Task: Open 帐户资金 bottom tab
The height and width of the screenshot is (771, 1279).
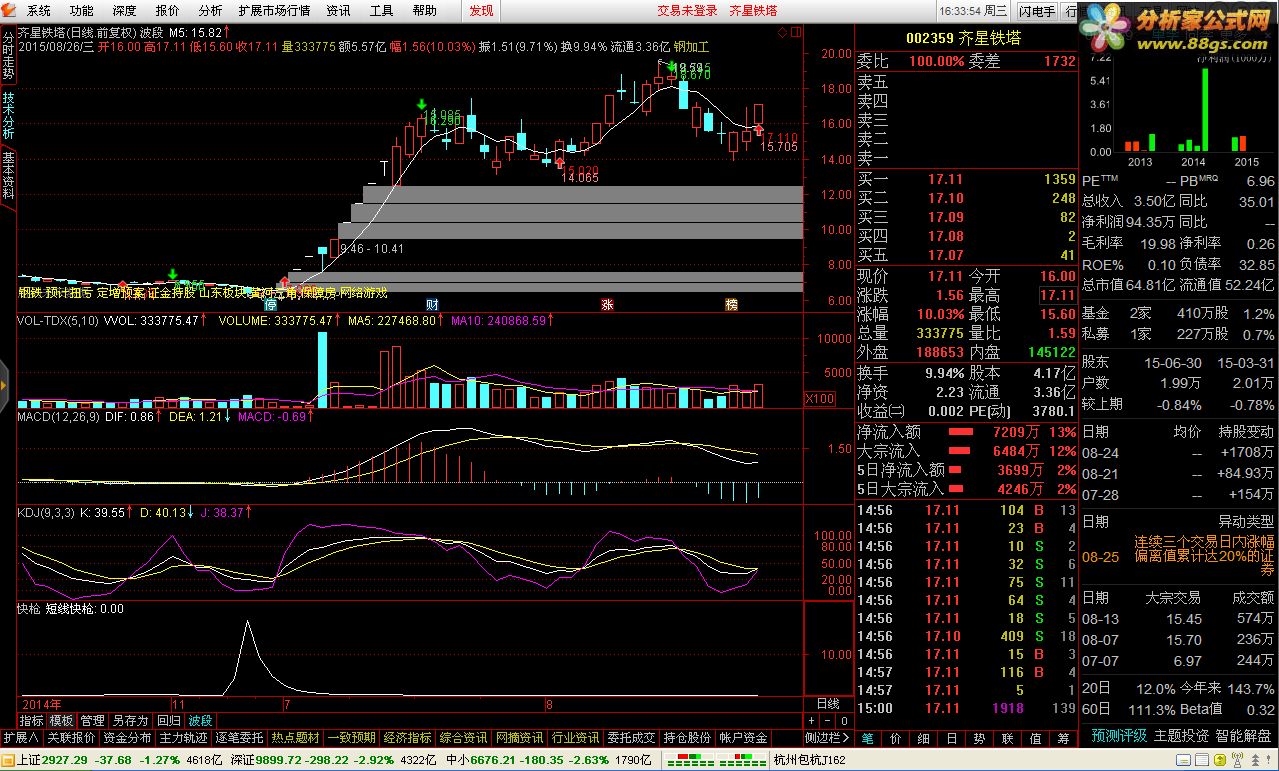Action: click(x=743, y=738)
